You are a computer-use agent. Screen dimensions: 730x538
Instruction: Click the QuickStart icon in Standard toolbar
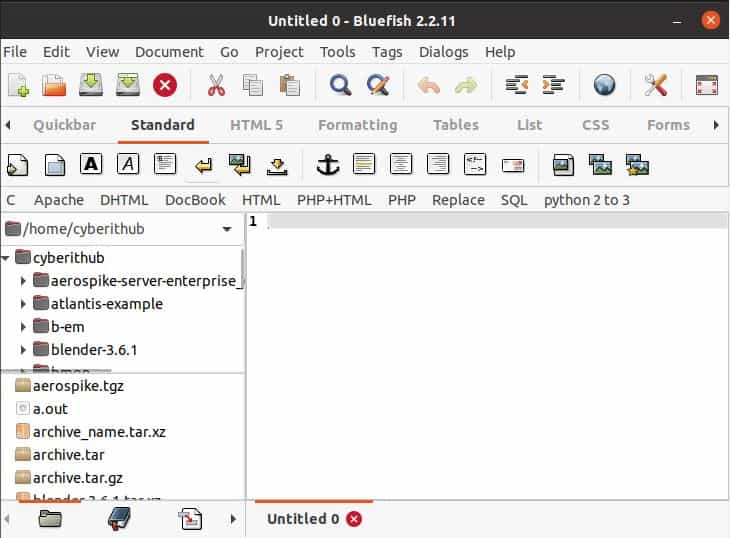tap(18, 165)
